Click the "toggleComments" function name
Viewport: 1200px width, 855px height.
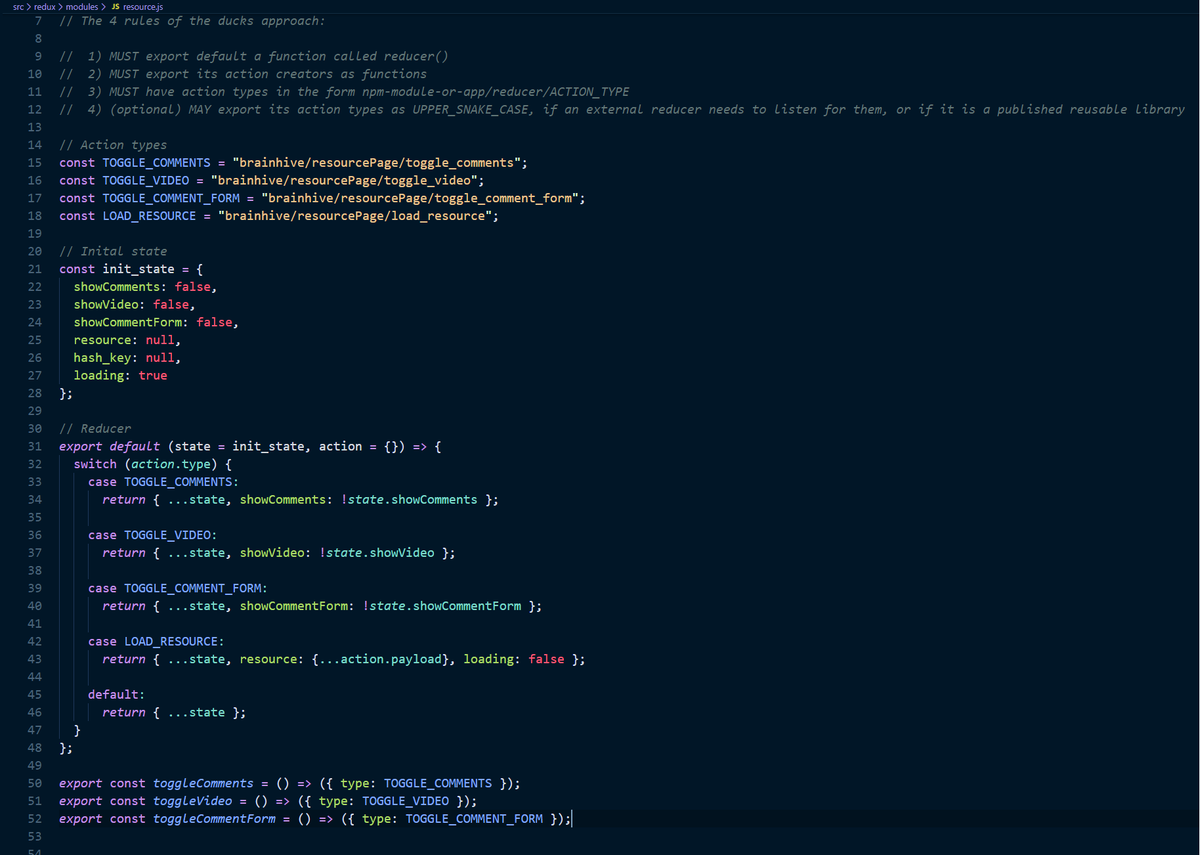coord(204,784)
